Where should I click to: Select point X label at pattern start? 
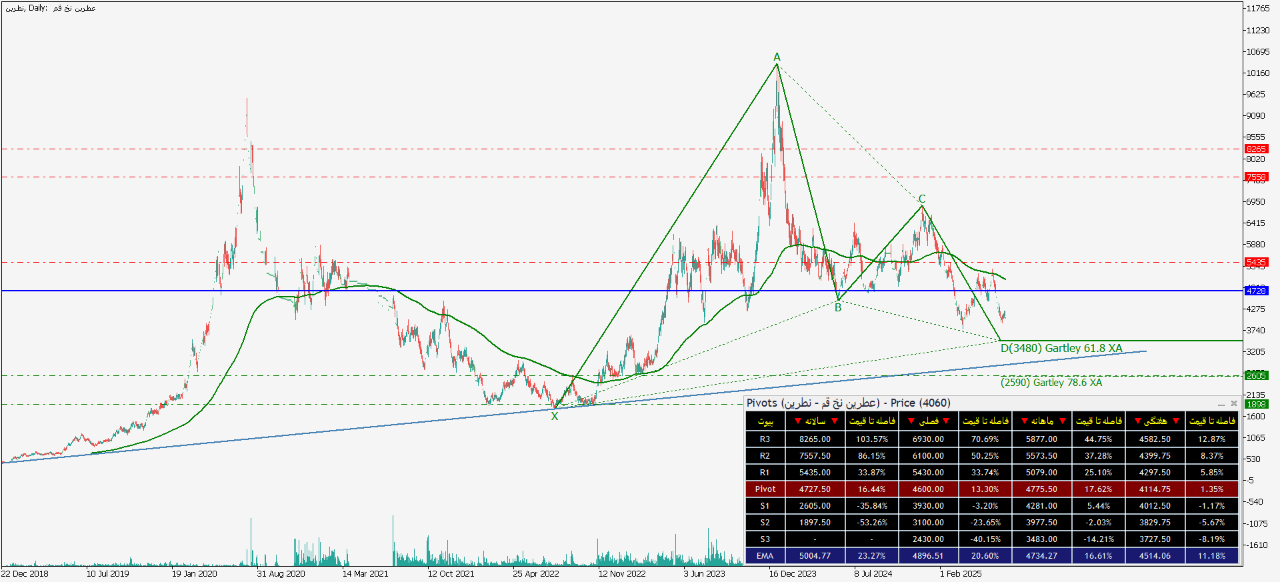[x=554, y=415]
